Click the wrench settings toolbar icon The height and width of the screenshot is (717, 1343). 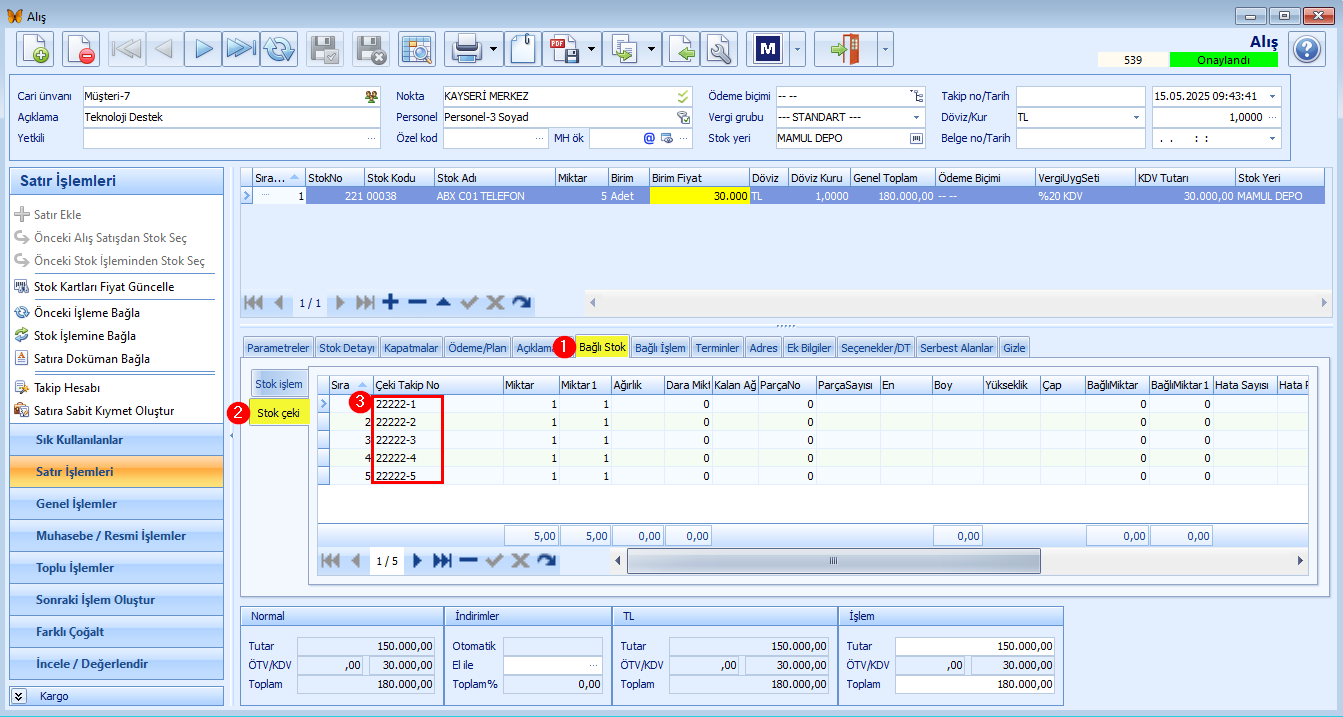718,49
